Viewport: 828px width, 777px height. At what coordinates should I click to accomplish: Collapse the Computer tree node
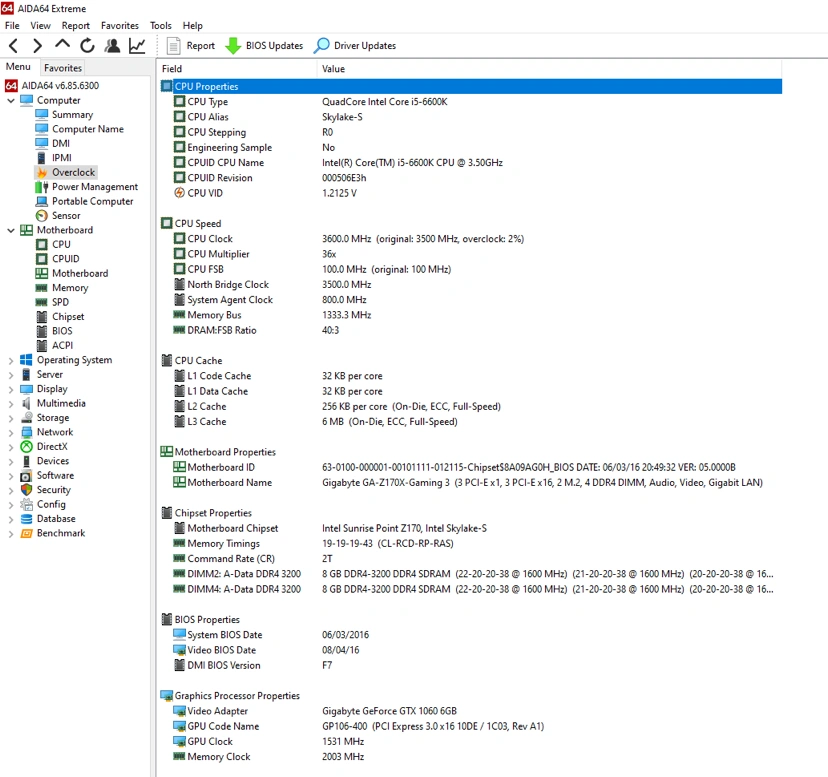(11, 100)
